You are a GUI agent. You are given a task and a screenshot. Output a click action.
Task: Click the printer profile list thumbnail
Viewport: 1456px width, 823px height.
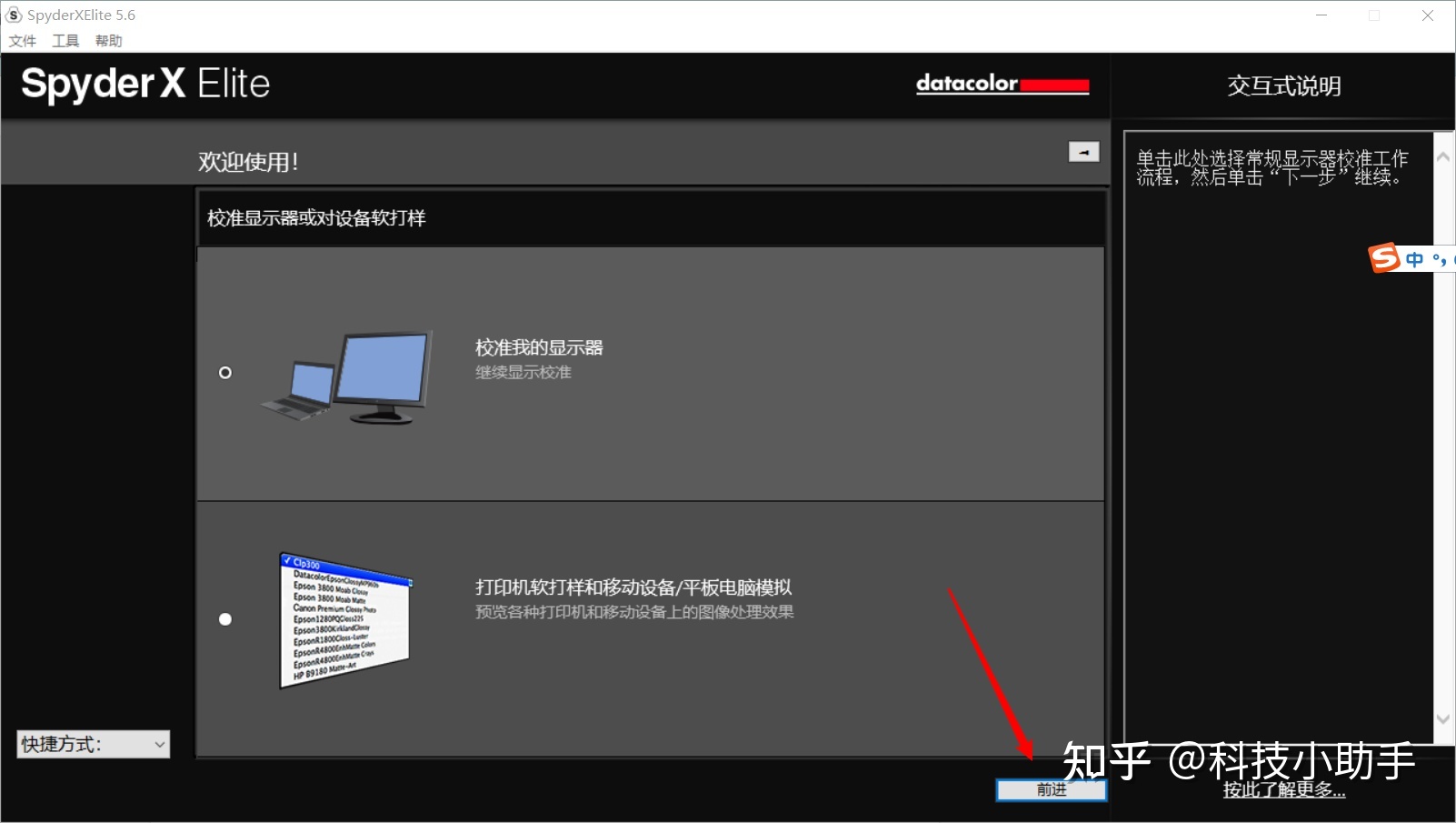tap(345, 620)
